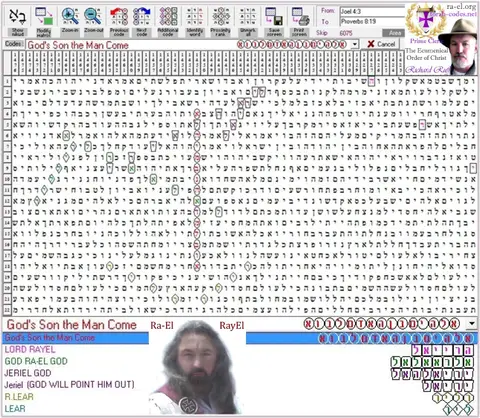Click the Zoom-in magnifier icon
The image size is (480, 418).
pos(70,16)
